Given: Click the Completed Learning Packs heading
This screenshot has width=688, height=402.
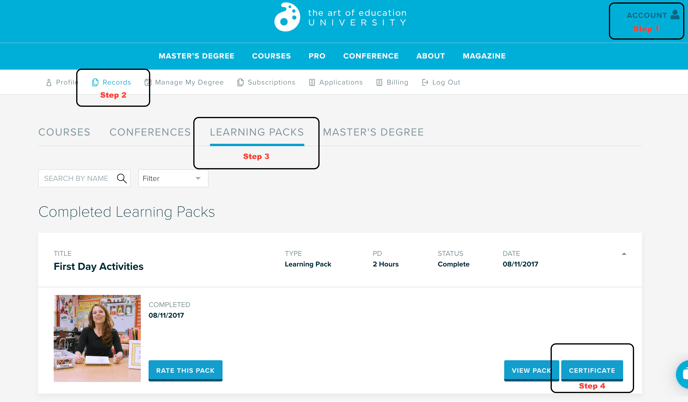Looking at the screenshot, I should coord(126,212).
